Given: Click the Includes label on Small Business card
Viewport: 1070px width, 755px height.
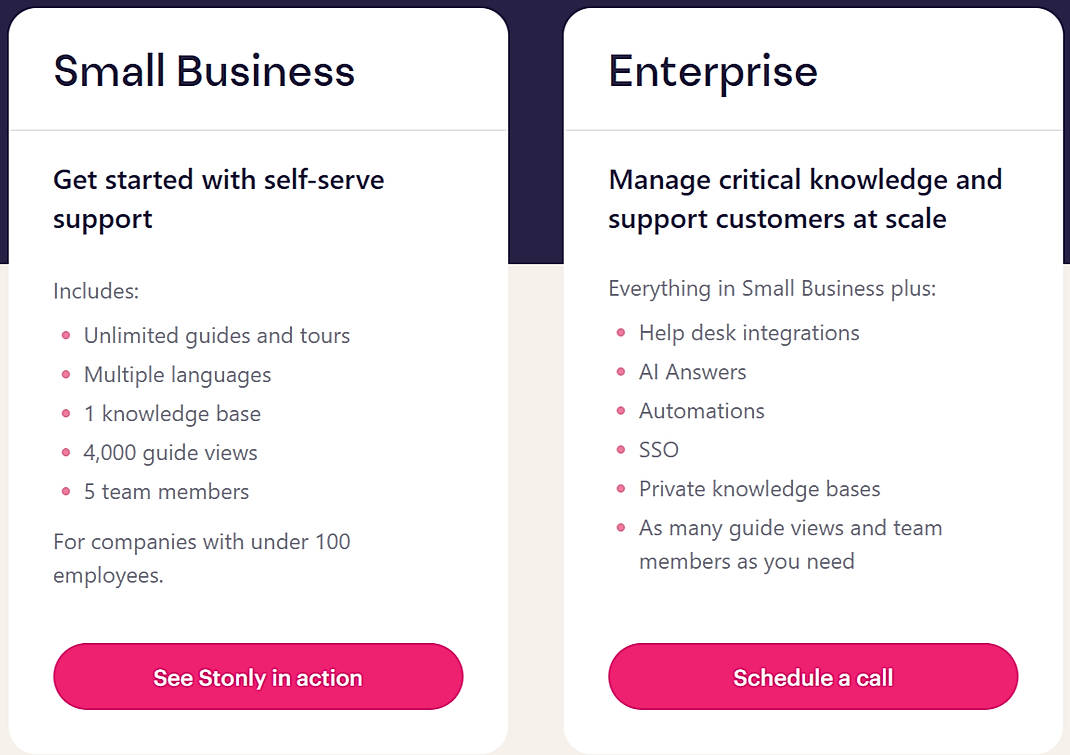Looking at the screenshot, I should coord(96,292).
